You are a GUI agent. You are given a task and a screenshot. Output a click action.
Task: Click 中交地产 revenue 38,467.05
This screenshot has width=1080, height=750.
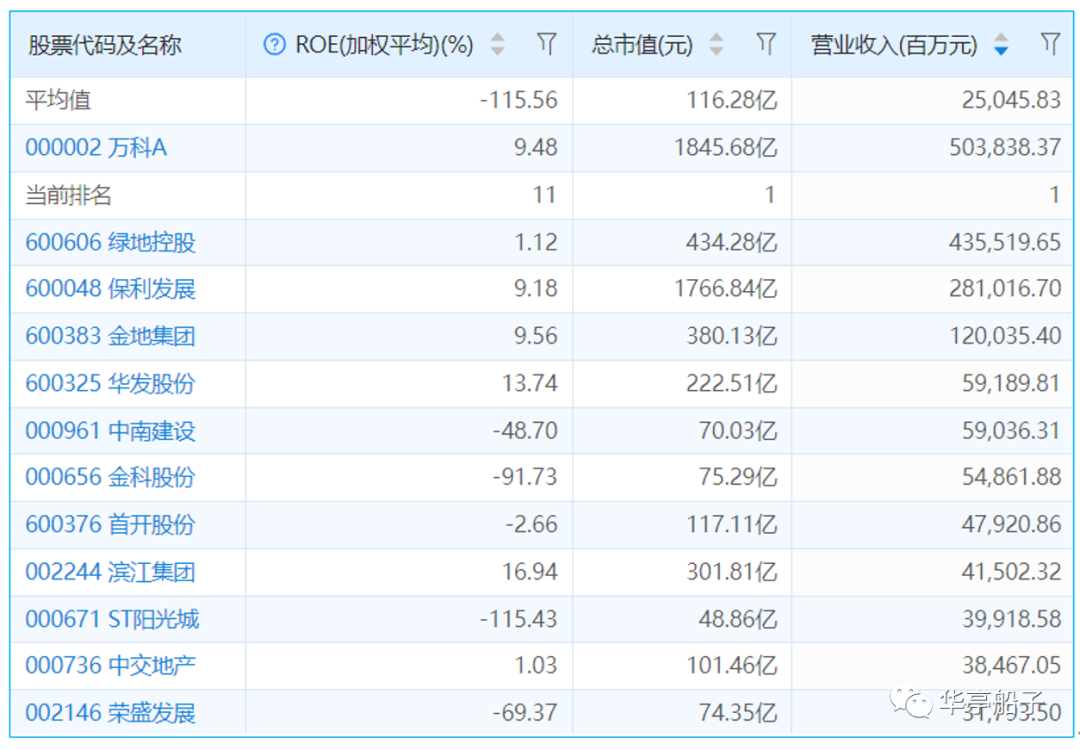pyautogui.click(x=1011, y=665)
